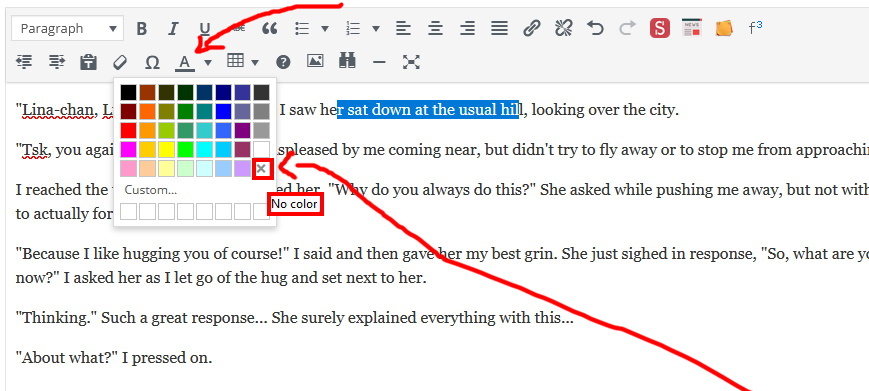Click the highlighted text 'sat down at the usual hill'

(428, 110)
